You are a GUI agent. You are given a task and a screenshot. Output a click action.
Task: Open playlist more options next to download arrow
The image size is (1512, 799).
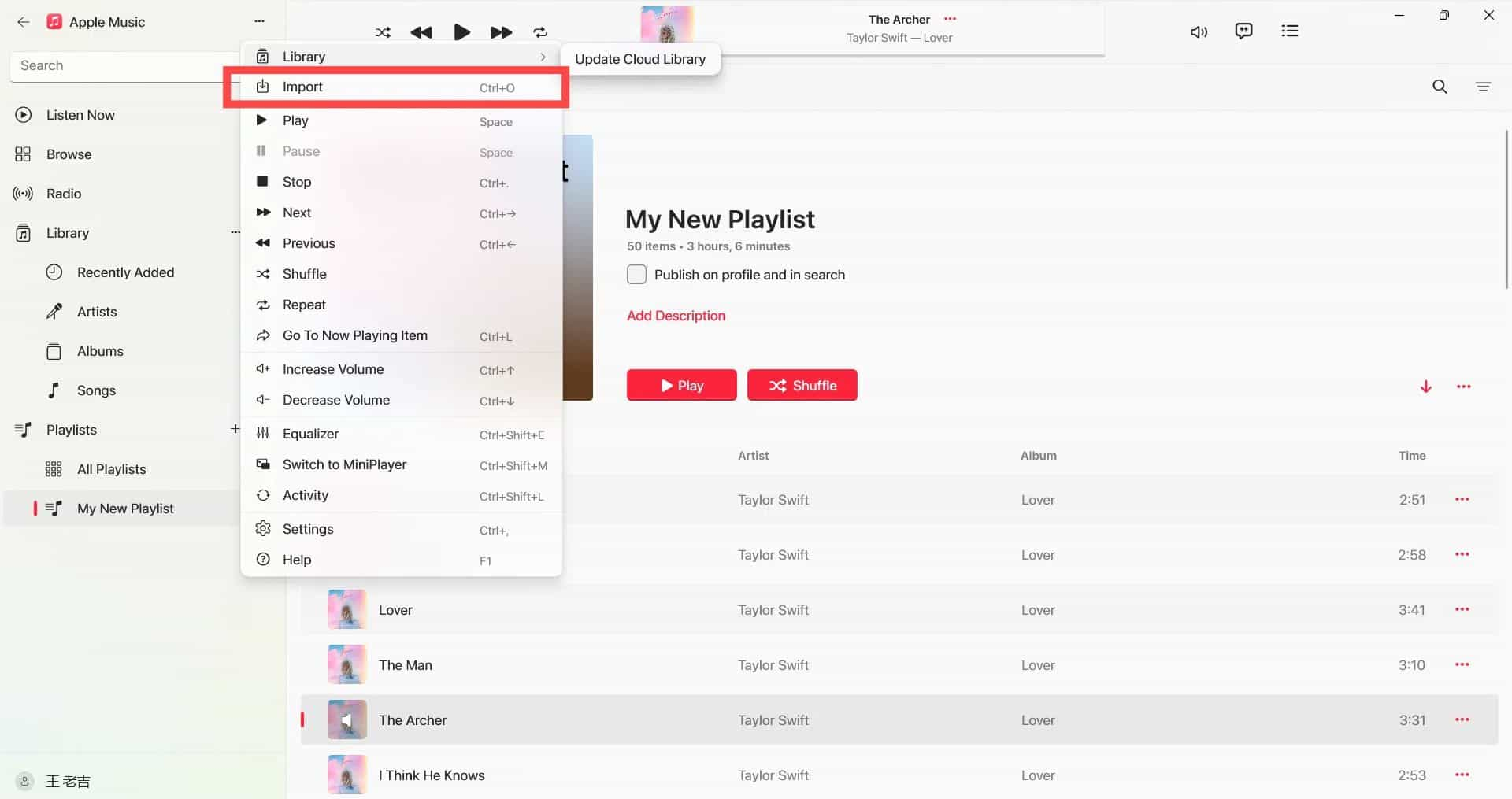pyautogui.click(x=1463, y=387)
